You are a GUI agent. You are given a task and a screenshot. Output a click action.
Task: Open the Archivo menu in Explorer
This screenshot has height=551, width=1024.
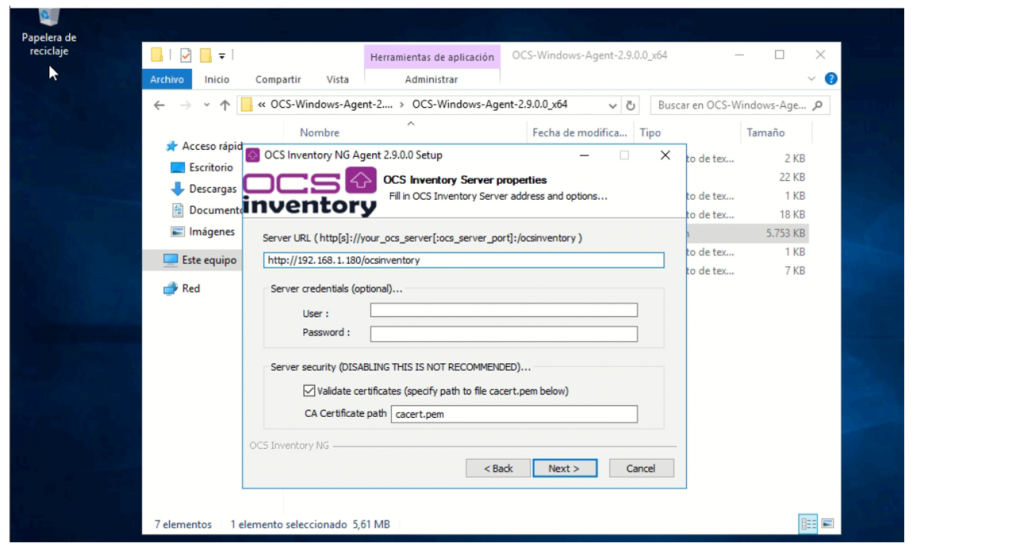pos(167,79)
